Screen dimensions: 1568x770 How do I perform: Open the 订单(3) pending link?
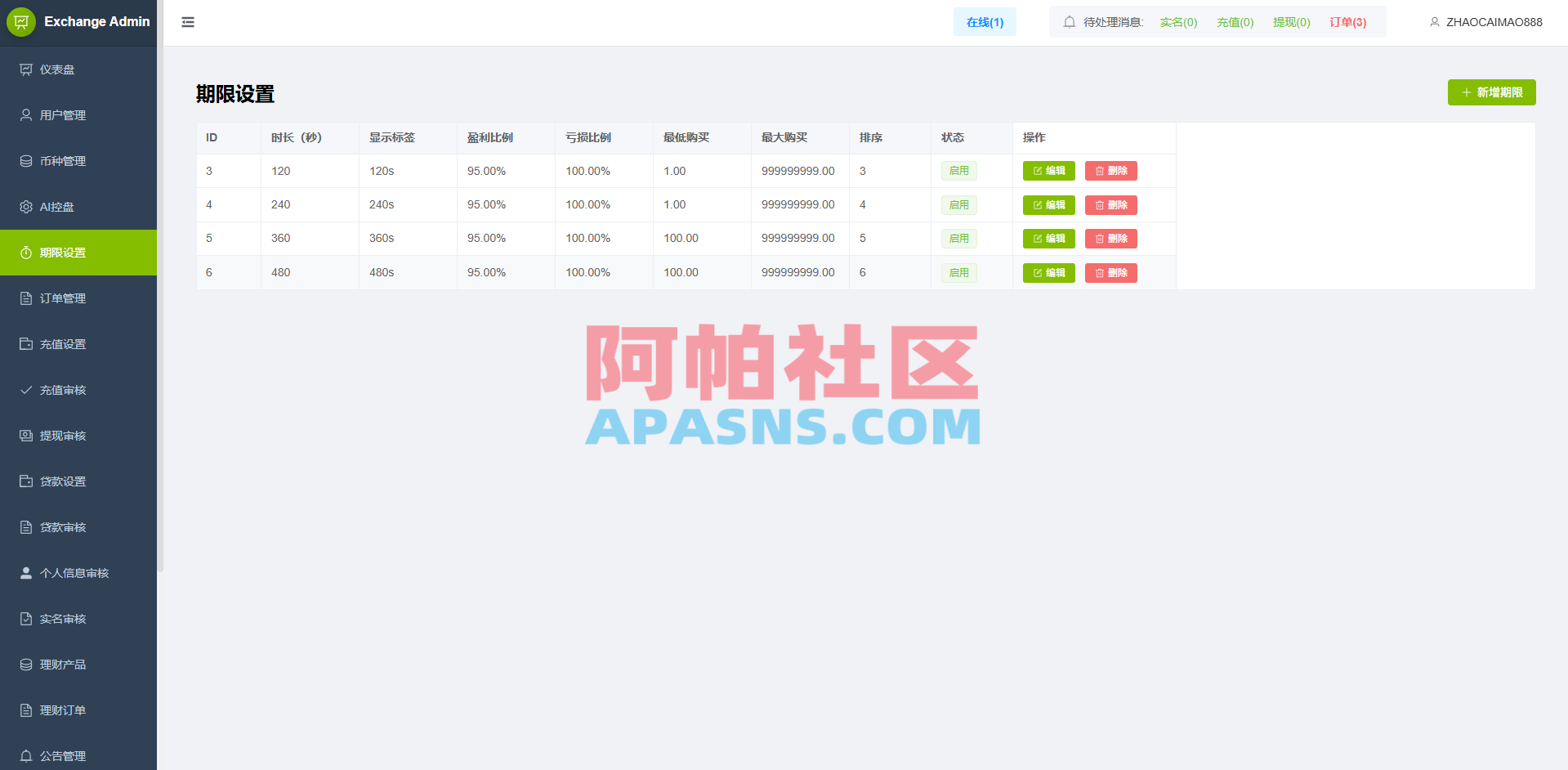click(1347, 22)
